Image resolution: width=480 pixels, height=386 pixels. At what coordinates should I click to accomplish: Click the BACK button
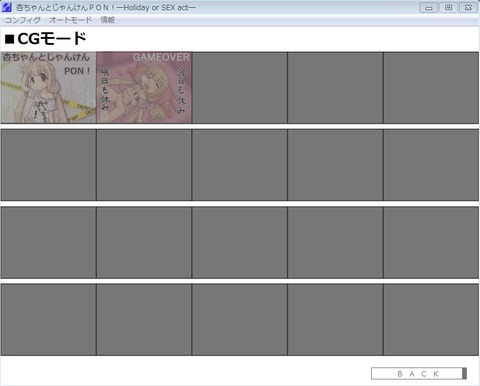pyautogui.click(x=419, y=374)
